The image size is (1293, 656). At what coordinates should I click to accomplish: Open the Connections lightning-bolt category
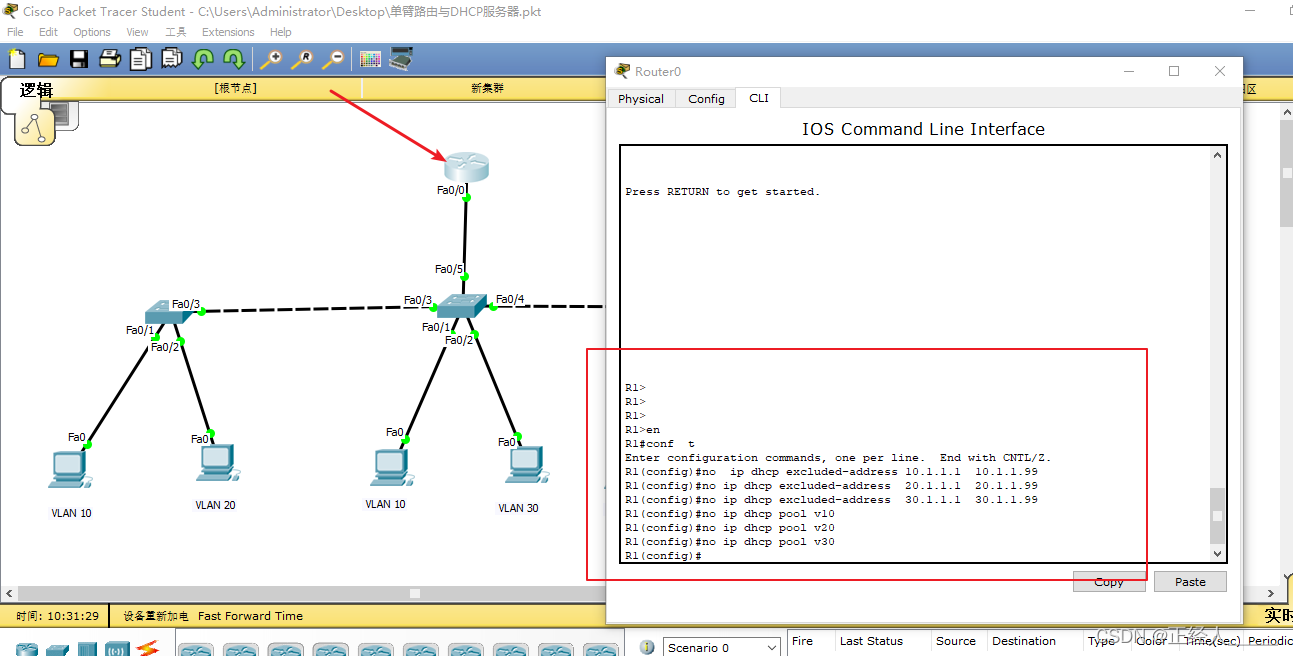point(149,649)
